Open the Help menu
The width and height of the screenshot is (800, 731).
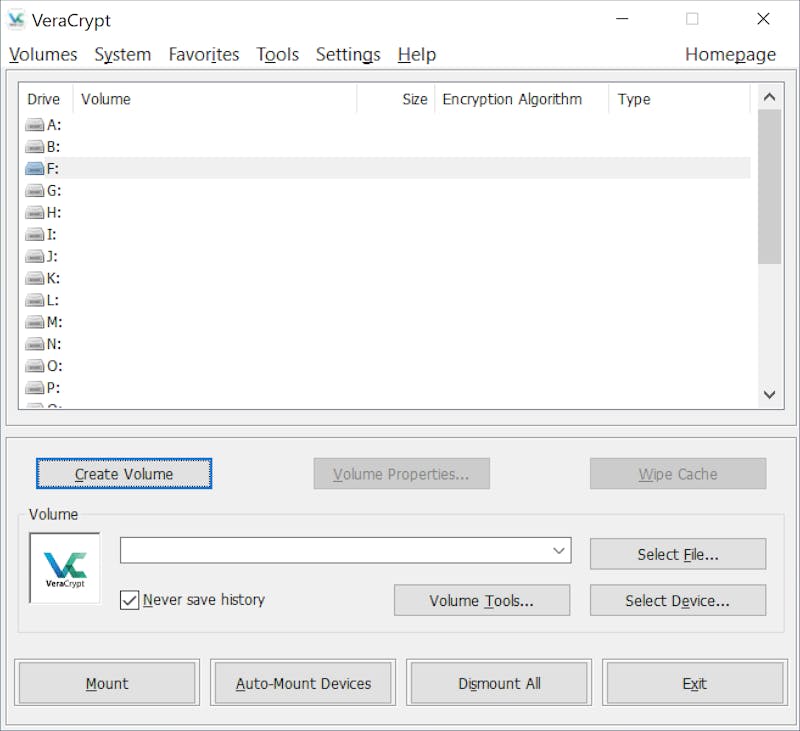[417, 54]
